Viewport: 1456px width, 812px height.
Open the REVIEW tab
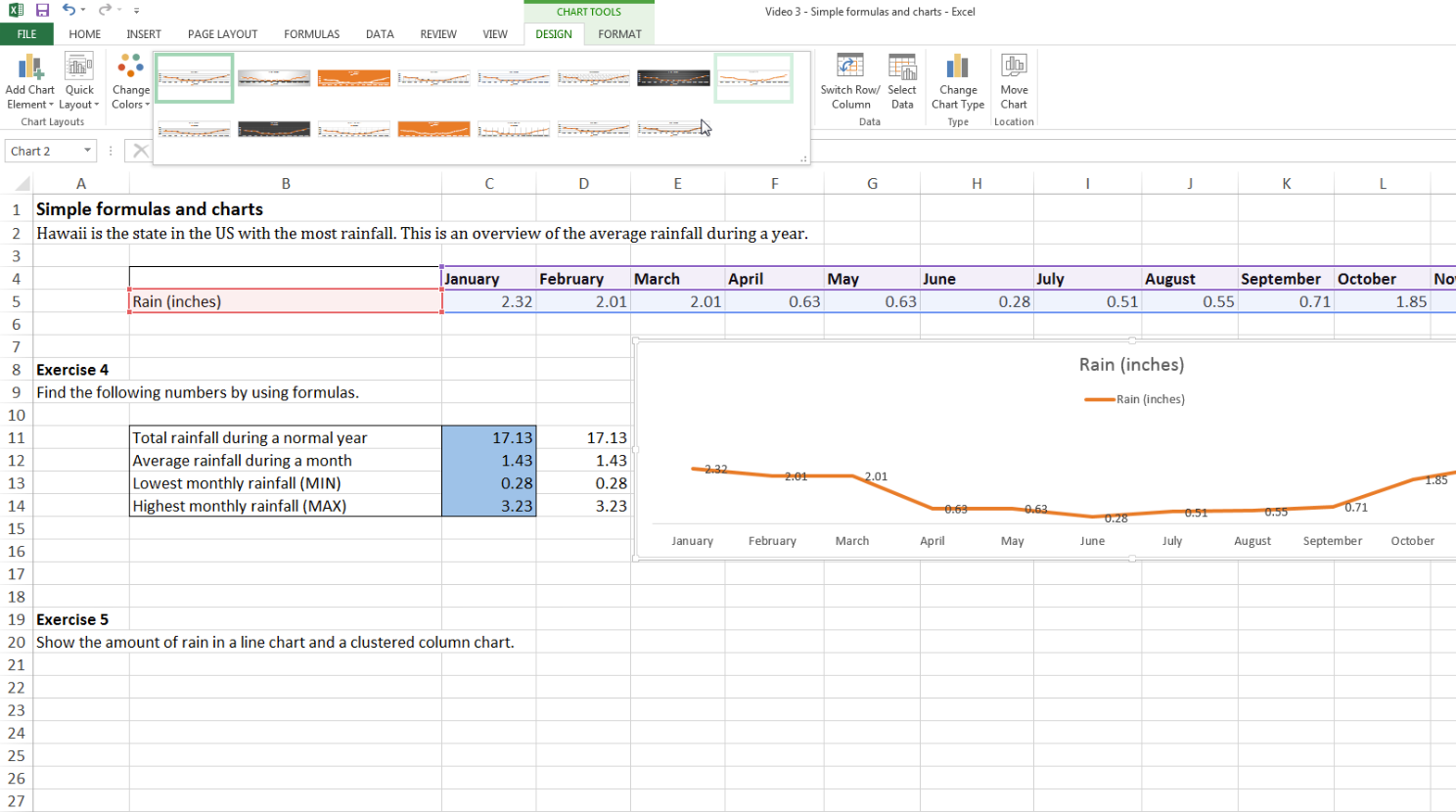[438, 34]
